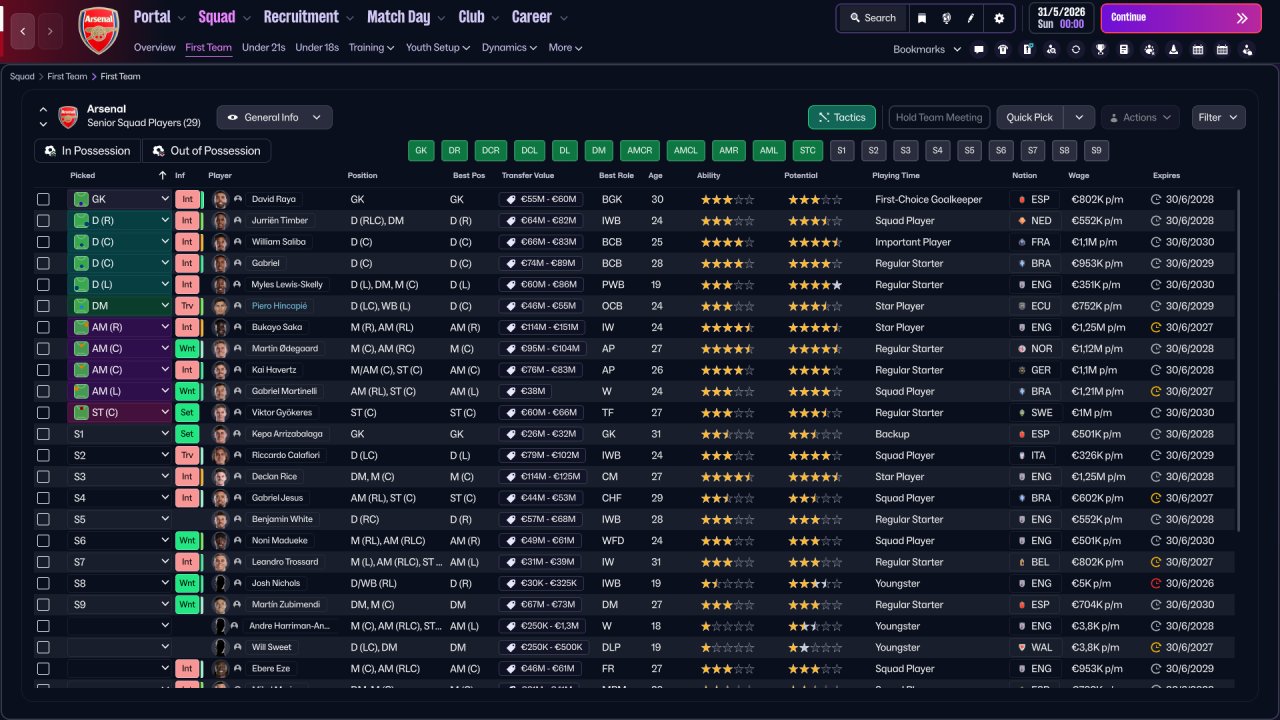
Task: Tick the checkbox for Noni Madueke
Action: pyautogui.click(x=43, y=540)
